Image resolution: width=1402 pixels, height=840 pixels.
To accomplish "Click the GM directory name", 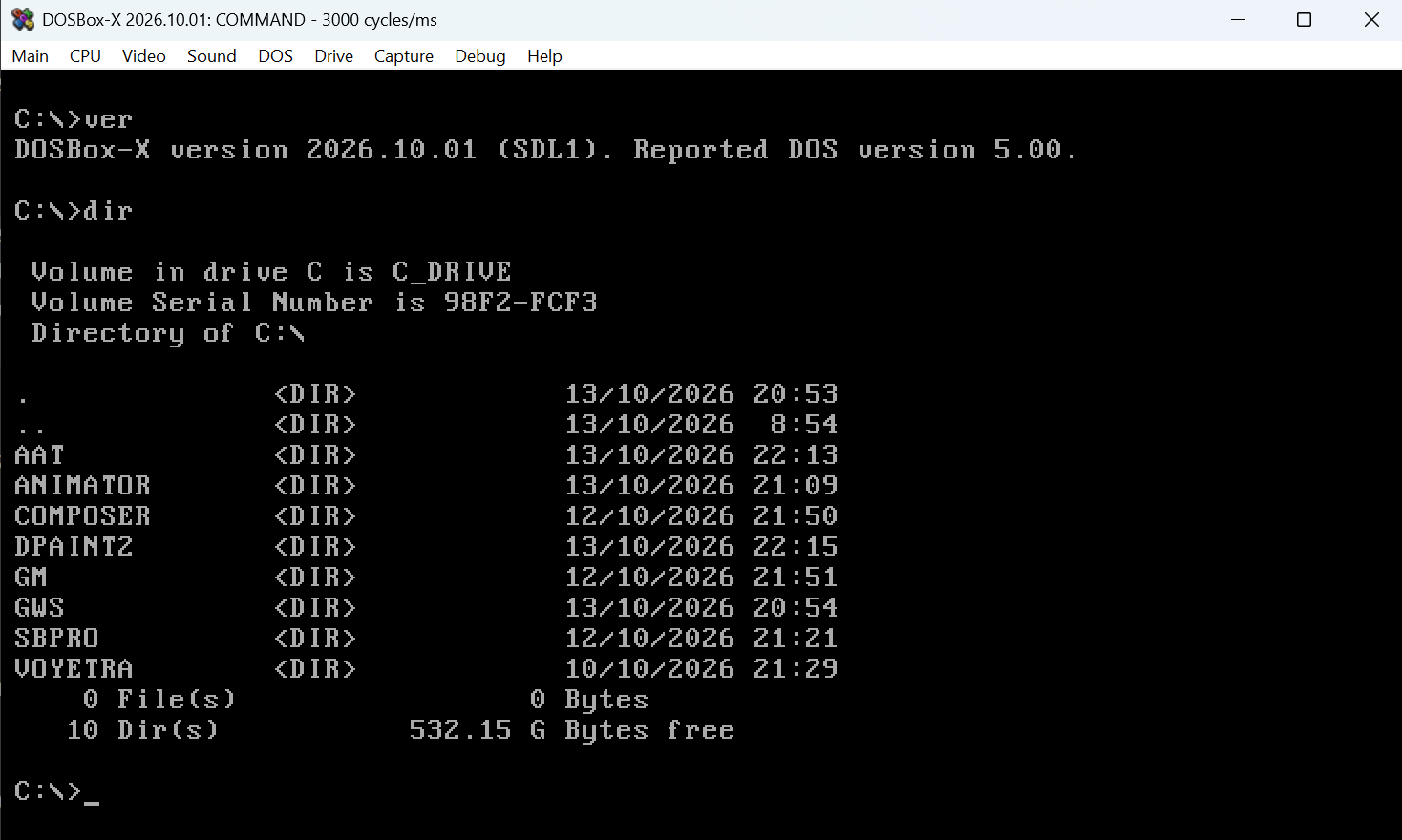I will [31, 577].
